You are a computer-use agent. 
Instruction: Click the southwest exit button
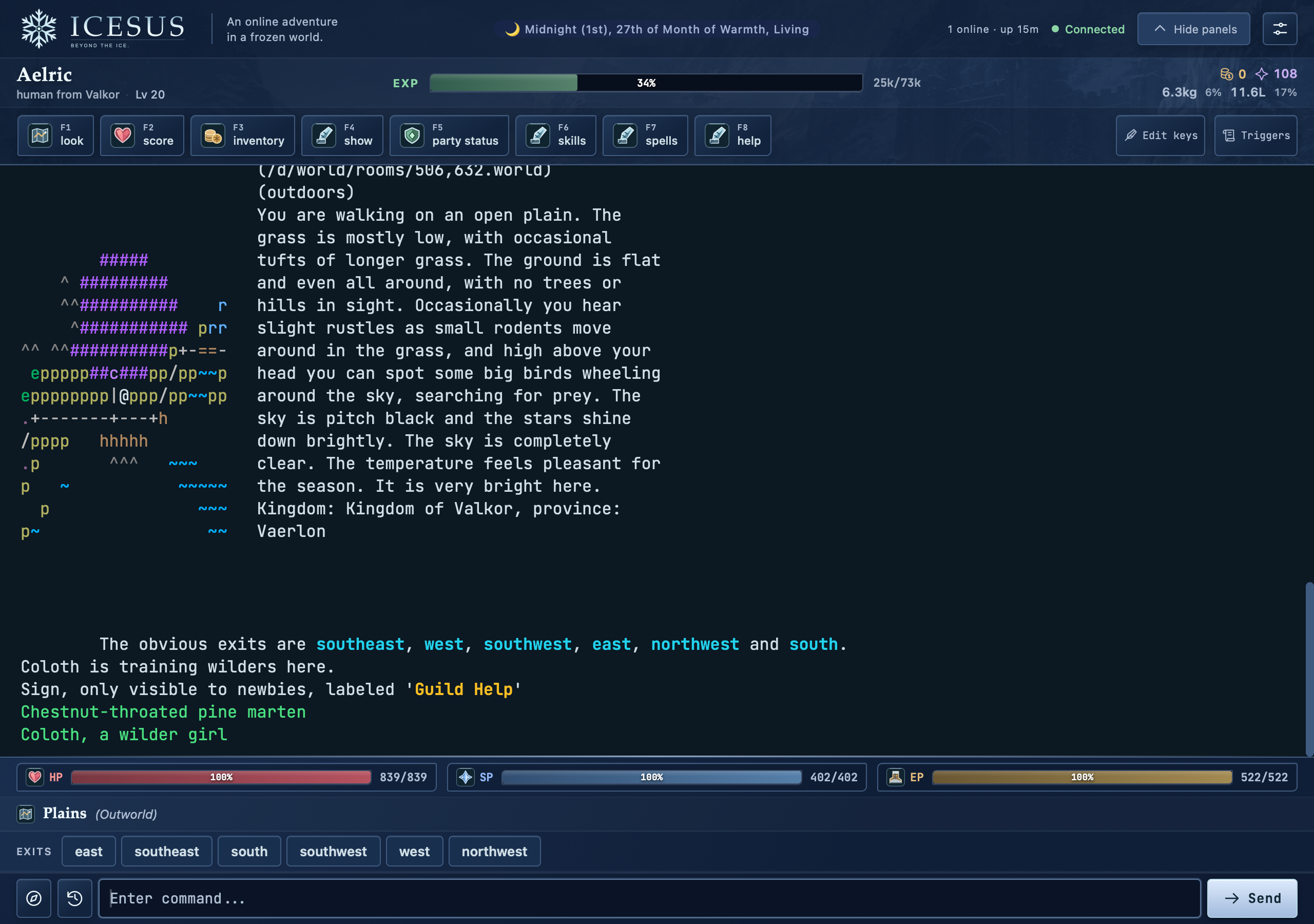pos(333,851)
